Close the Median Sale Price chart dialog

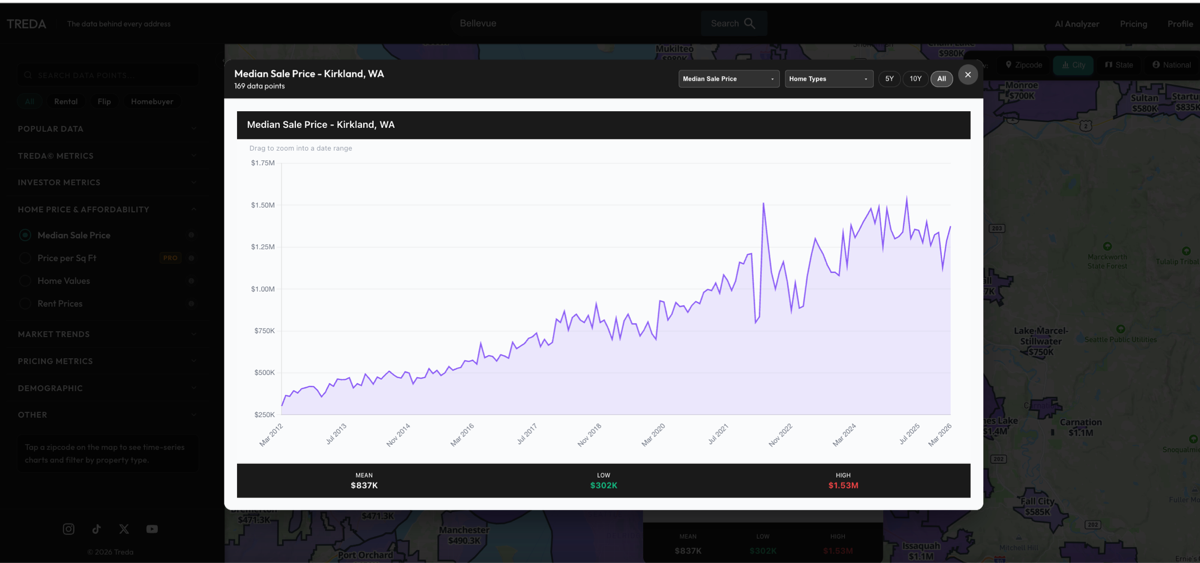967,74
